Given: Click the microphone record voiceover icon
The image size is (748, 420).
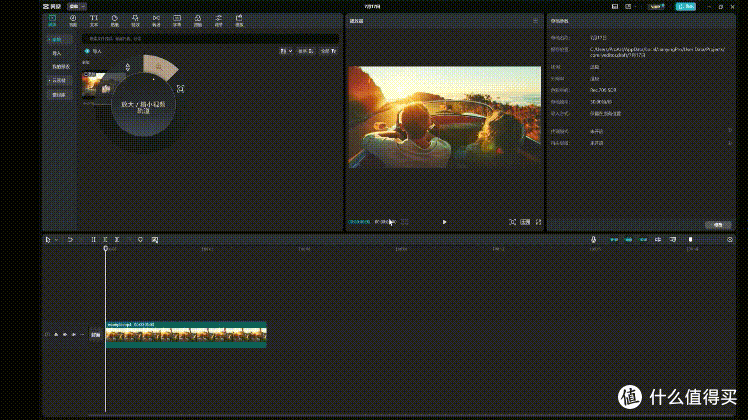Looking at the screenshot, I should 593,240.
